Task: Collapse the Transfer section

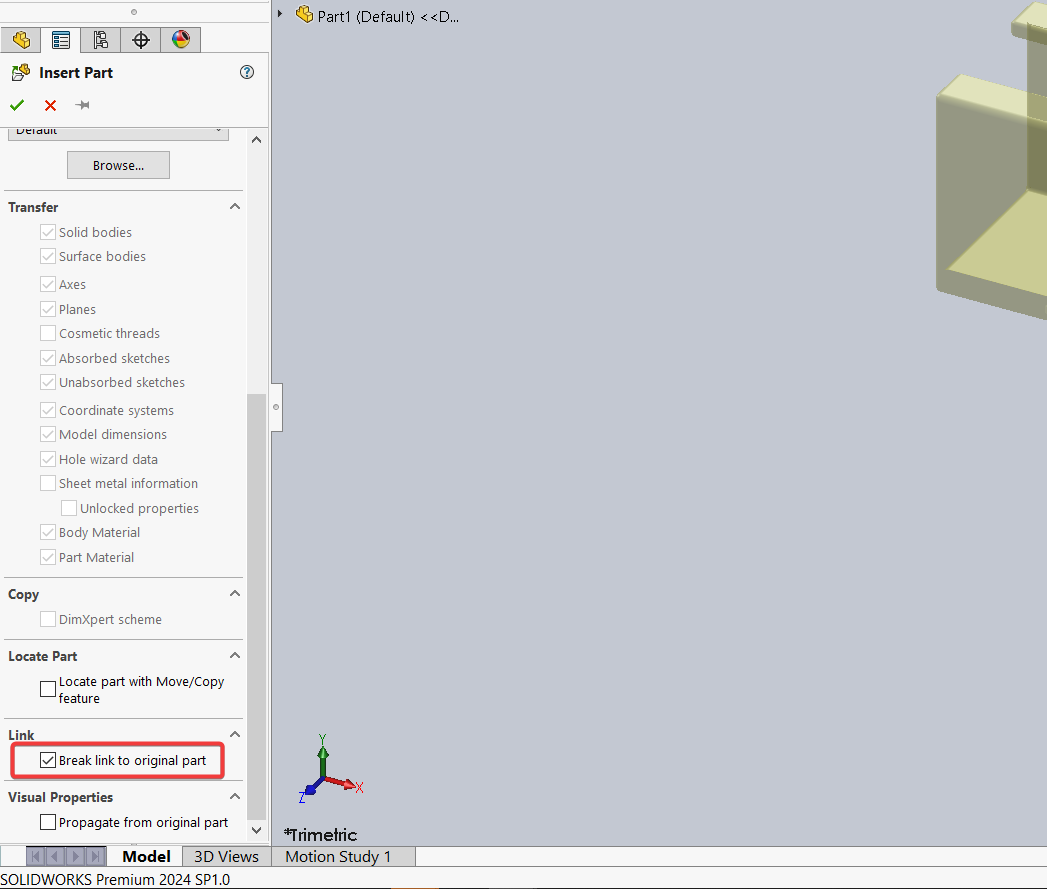Action: point(235,207)
